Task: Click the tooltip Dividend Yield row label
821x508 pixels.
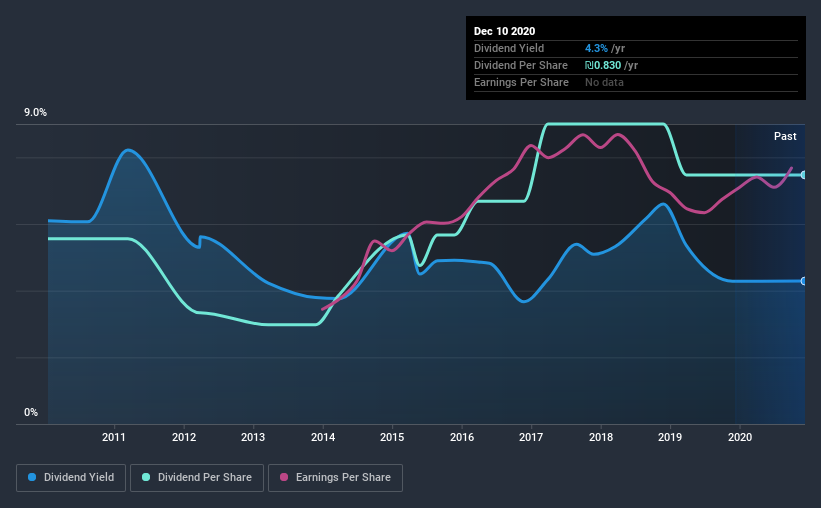Action: (509, 48)
